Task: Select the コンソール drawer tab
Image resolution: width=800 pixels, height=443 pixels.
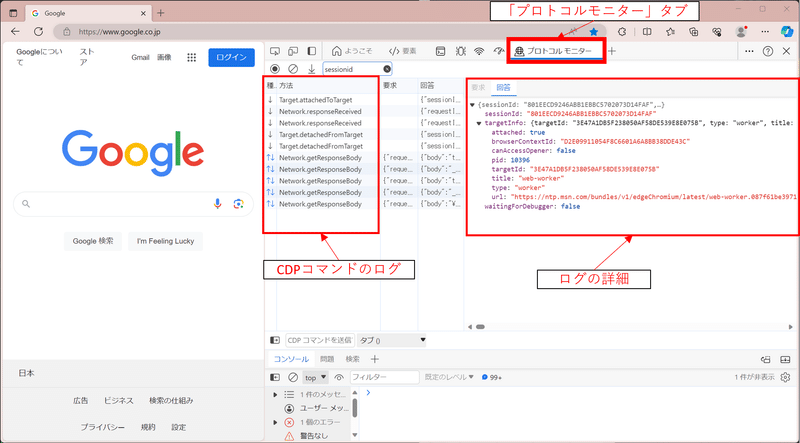Action: (x=291, y=359)
